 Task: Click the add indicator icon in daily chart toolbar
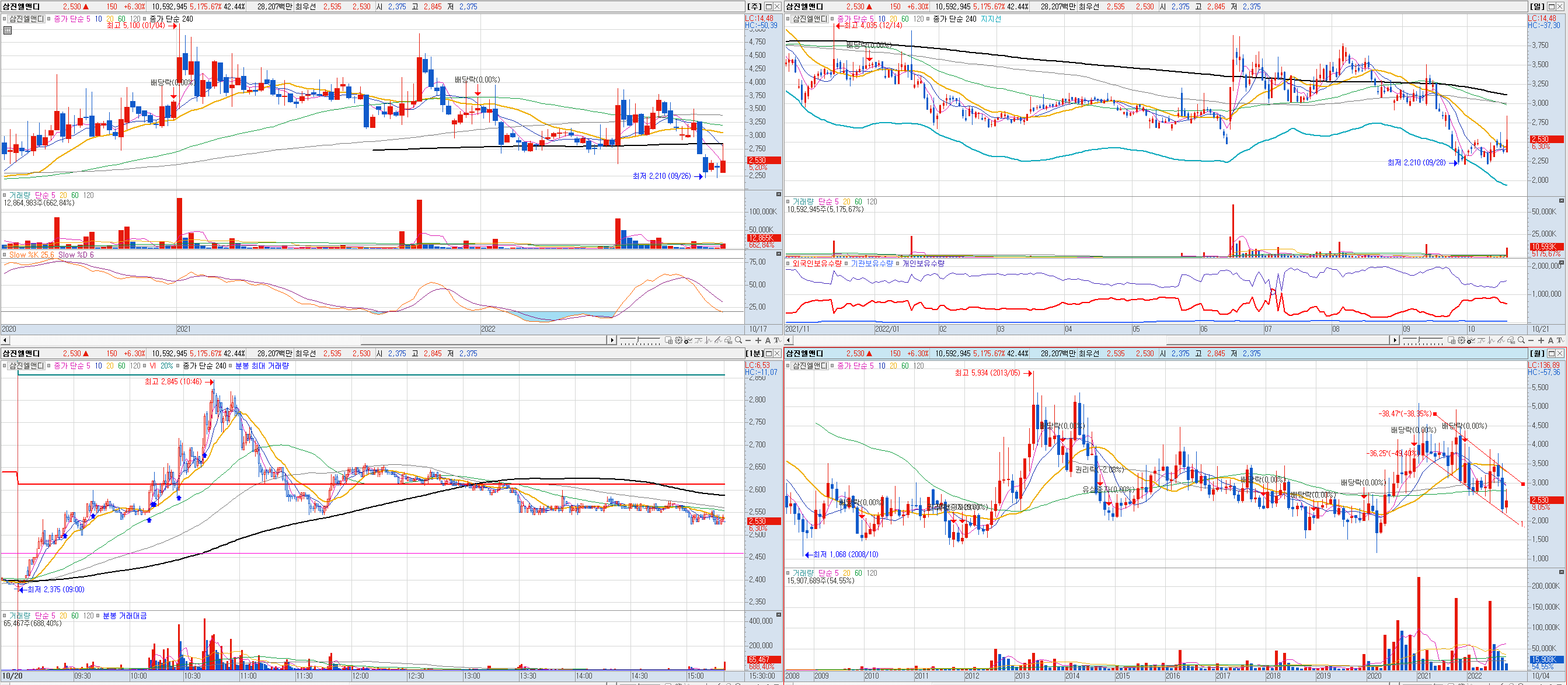(x=1471, y=341)
